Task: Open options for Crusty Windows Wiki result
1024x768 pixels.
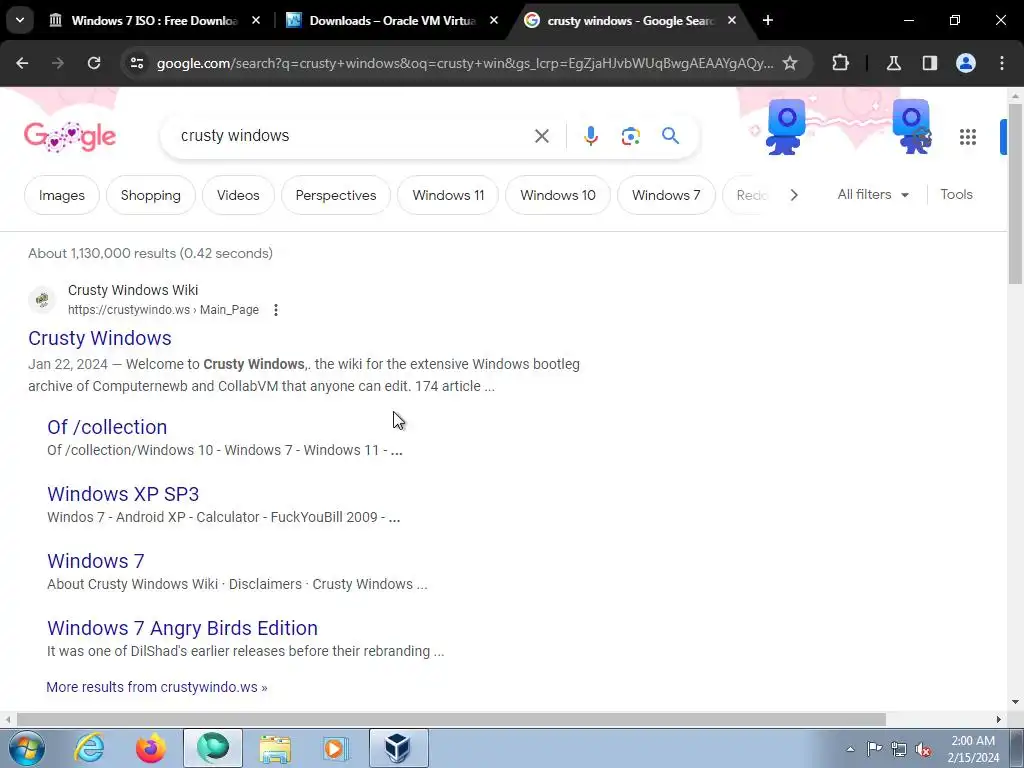Action: pyautogui.click(x=276, y=310)
